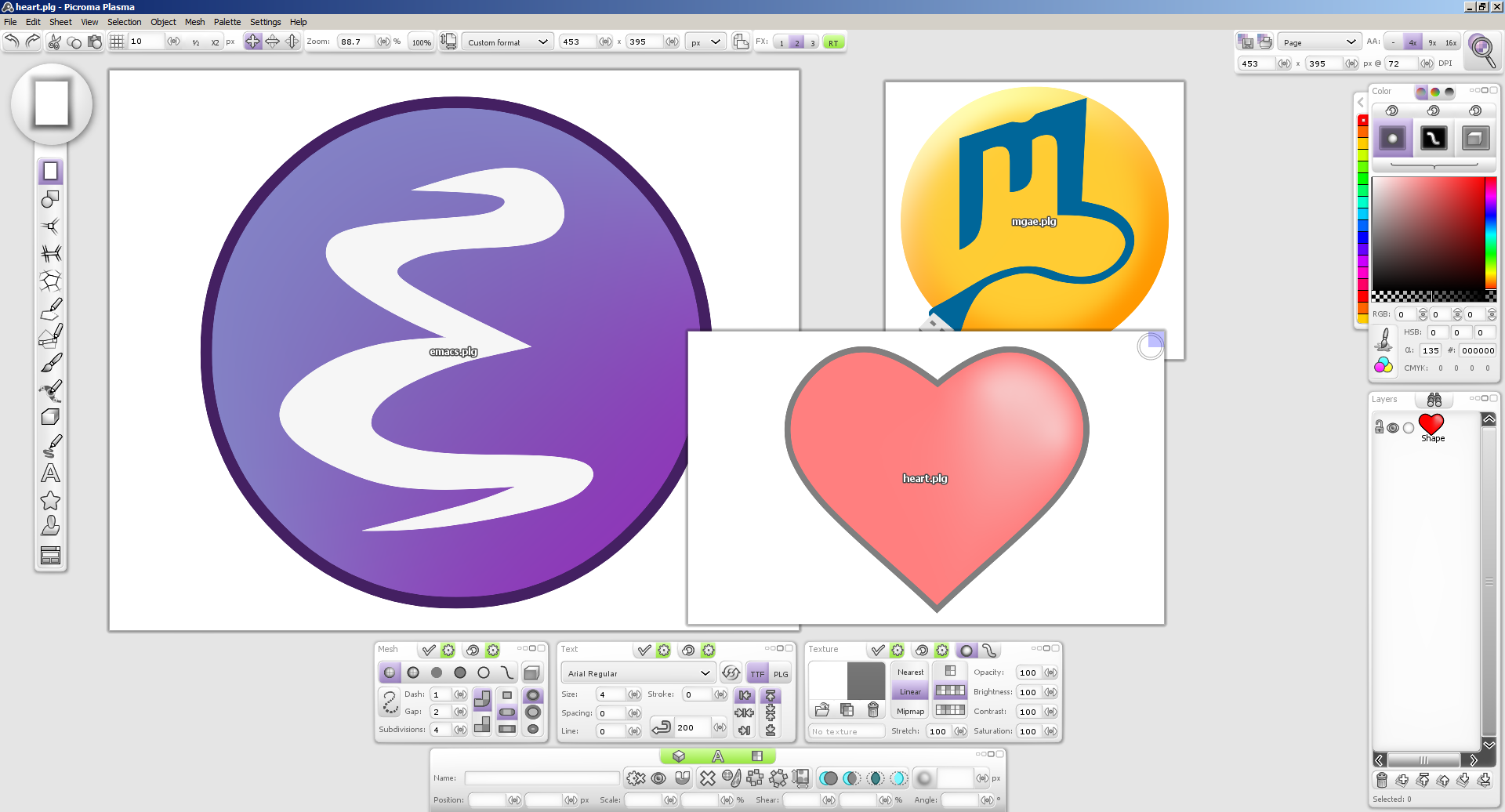This screenshot has width=1505, height=812.
Task: Click the Undo arrow icon
Action: (13, 42)
